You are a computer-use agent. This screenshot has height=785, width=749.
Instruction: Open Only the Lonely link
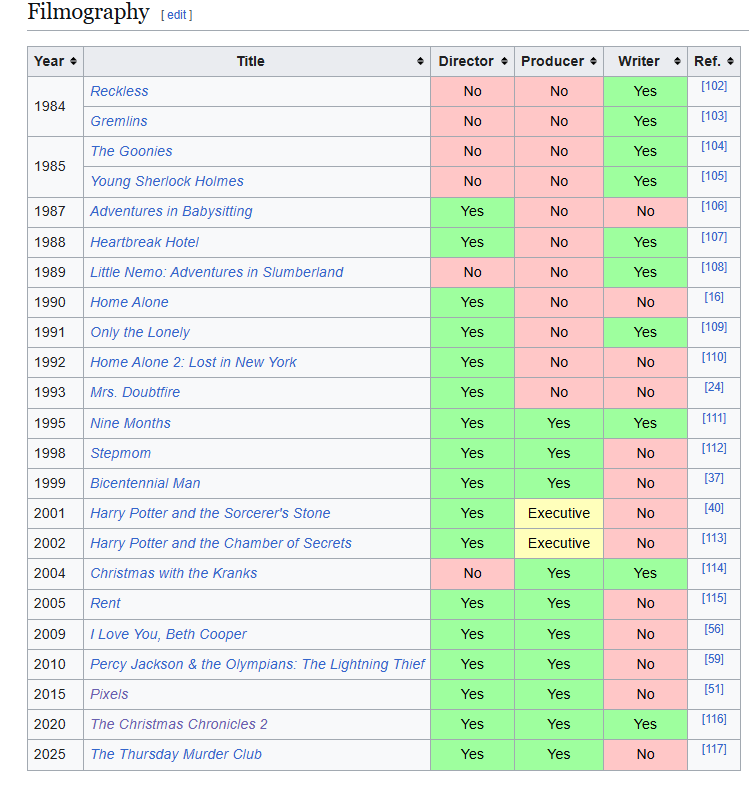[x=140, y=332]
